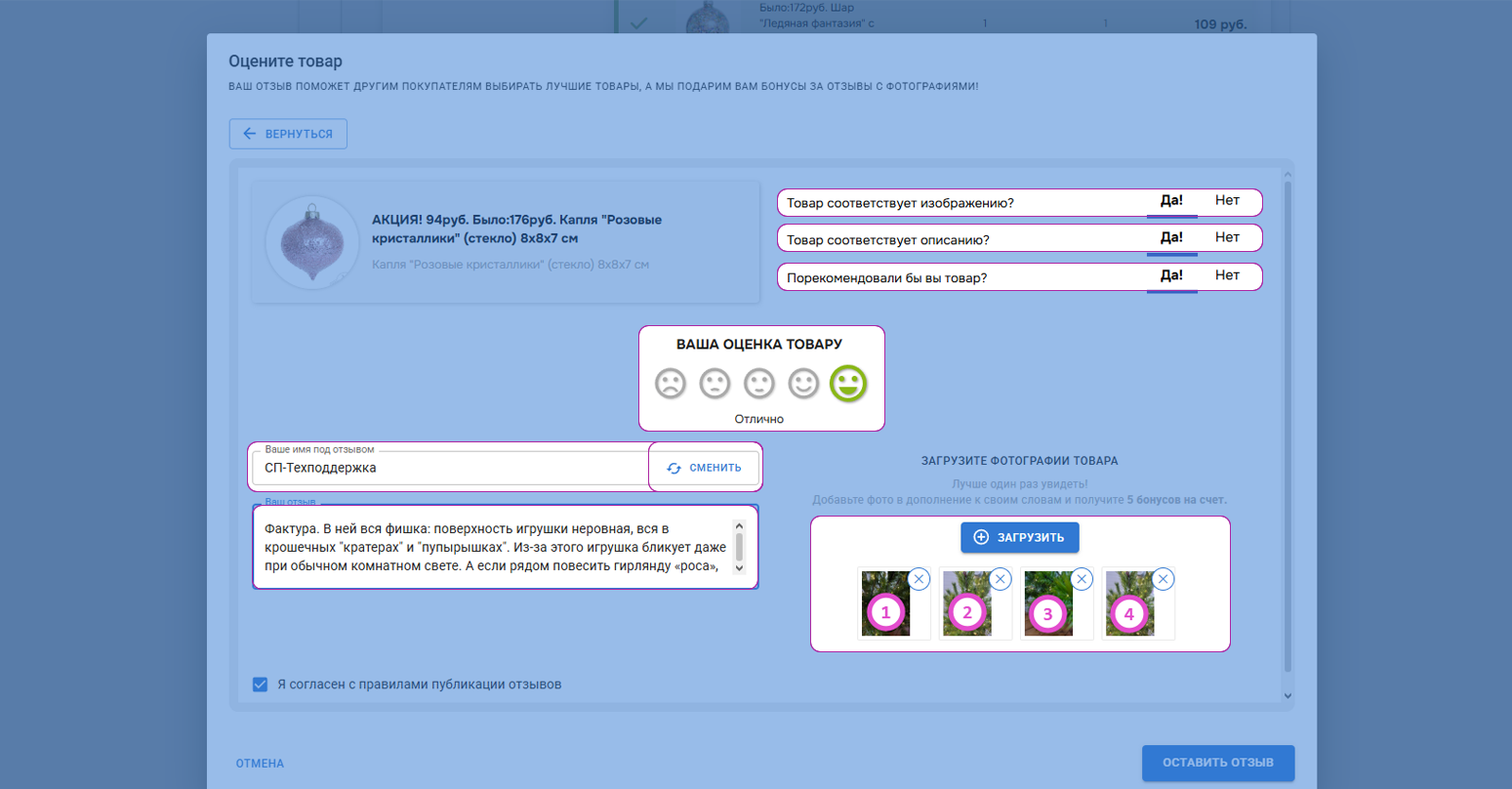1512x789 pixels.
Task: Remove uploaded photo number 4
Action: coord(1163,579)
